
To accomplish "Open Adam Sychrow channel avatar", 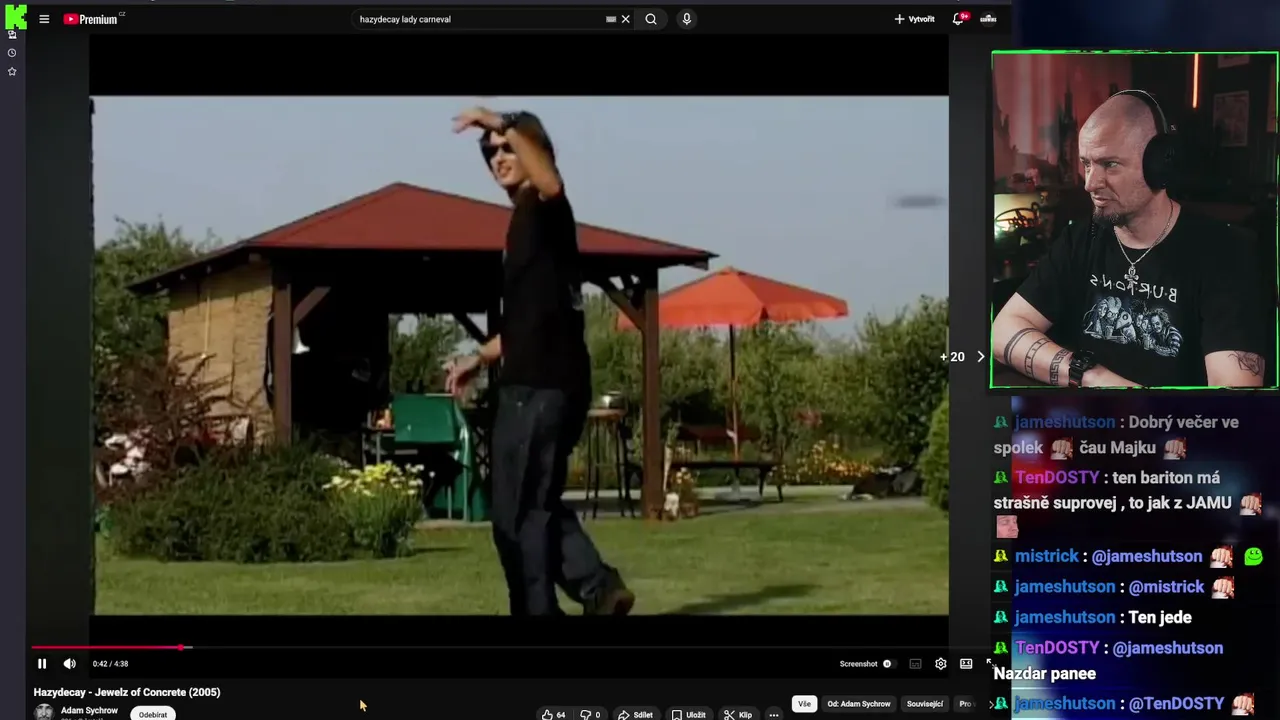I will (44, 712).
